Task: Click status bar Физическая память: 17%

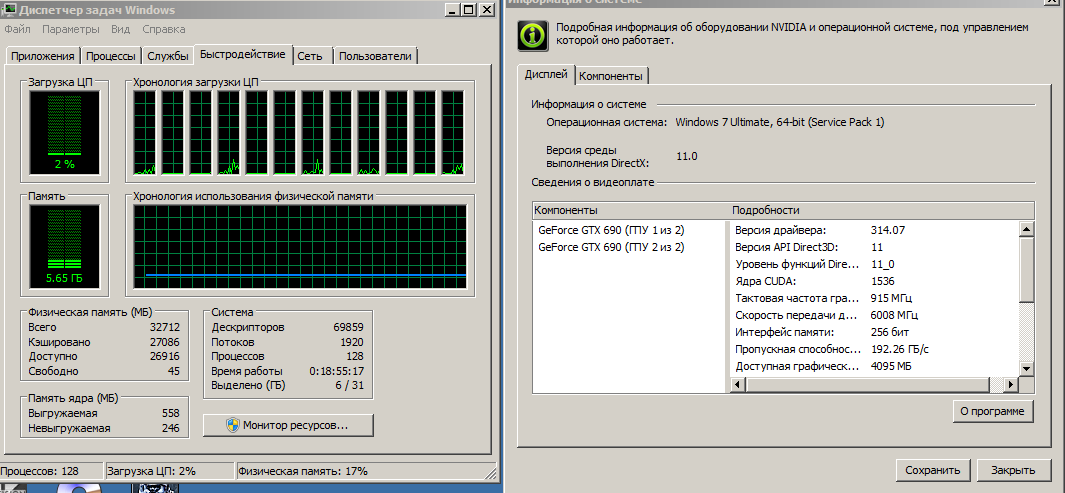Action: (x=367, y=471)
